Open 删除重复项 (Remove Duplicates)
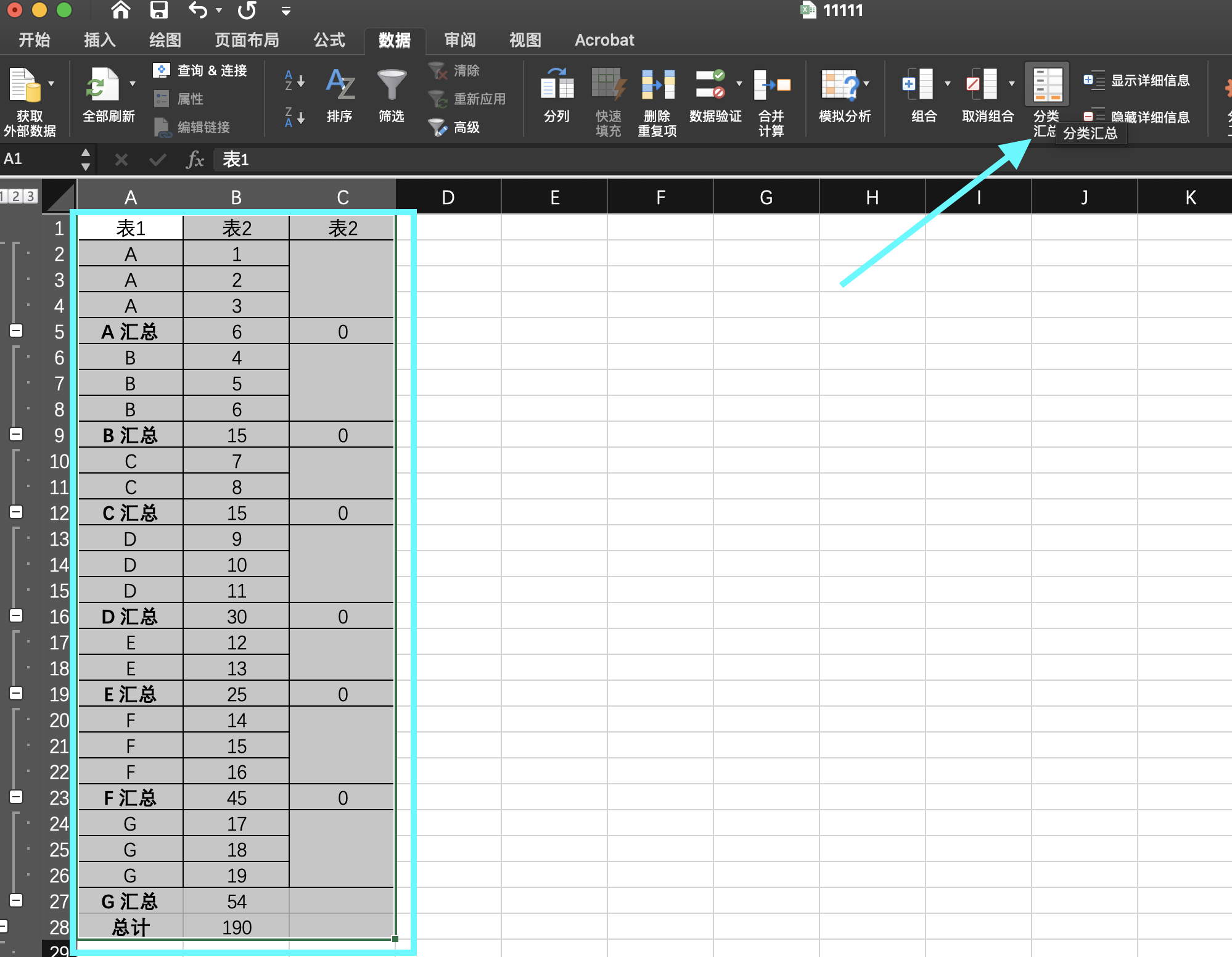 pyautogui.click(x=656, y=99)
